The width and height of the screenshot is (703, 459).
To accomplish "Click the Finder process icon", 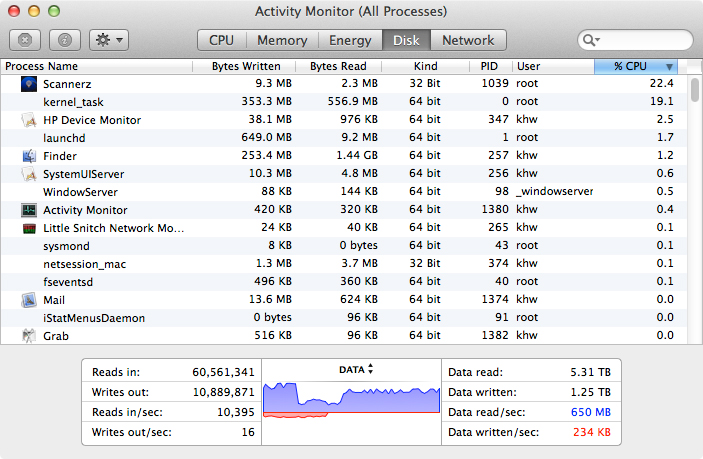I will [x=29, y=156].
